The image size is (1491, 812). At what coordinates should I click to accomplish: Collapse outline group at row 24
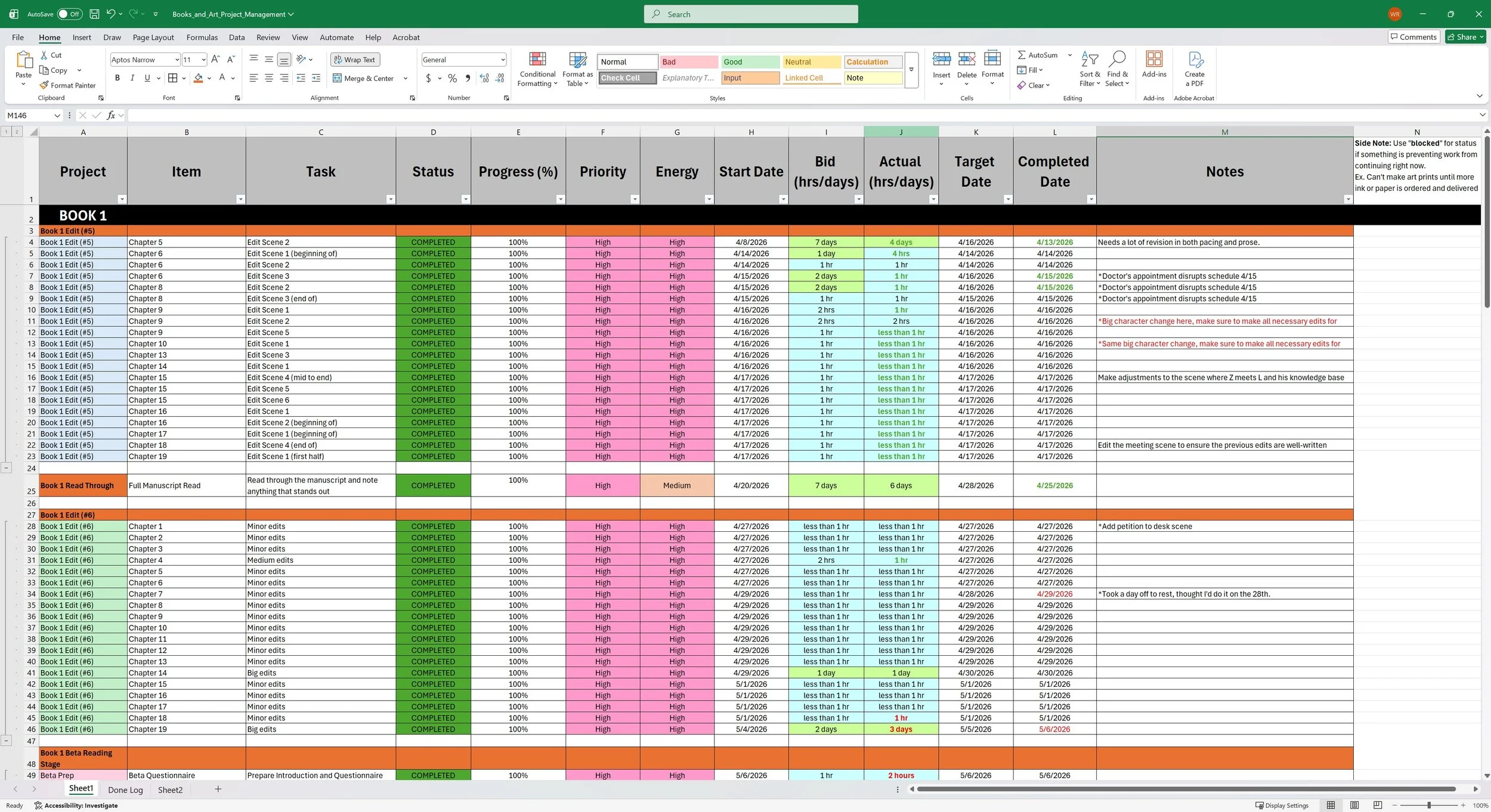click(6, 468)
